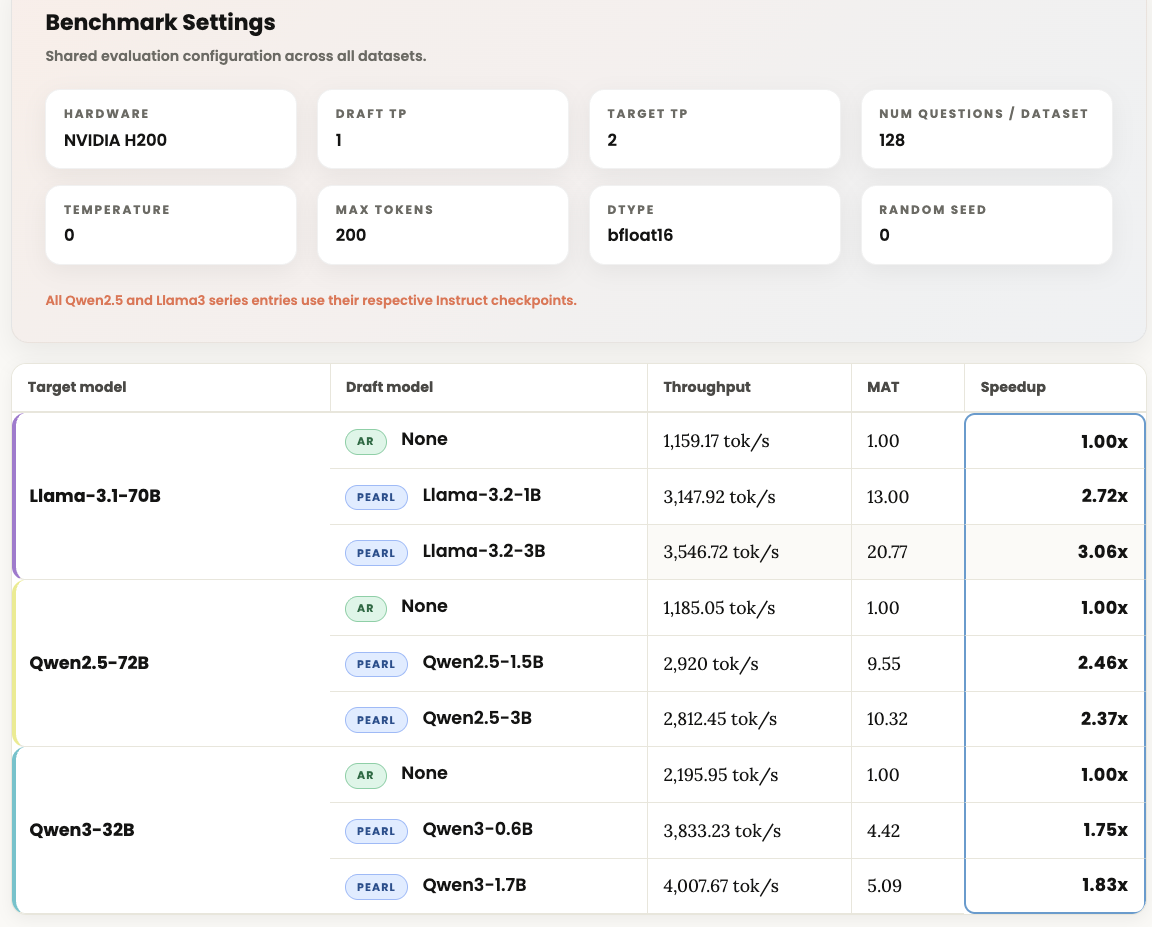Image resolution: width=1152 pixels, height=927 pixels.
Task: Select the AR badge in the Qwen3-32B section
Action: coord(365,775)
